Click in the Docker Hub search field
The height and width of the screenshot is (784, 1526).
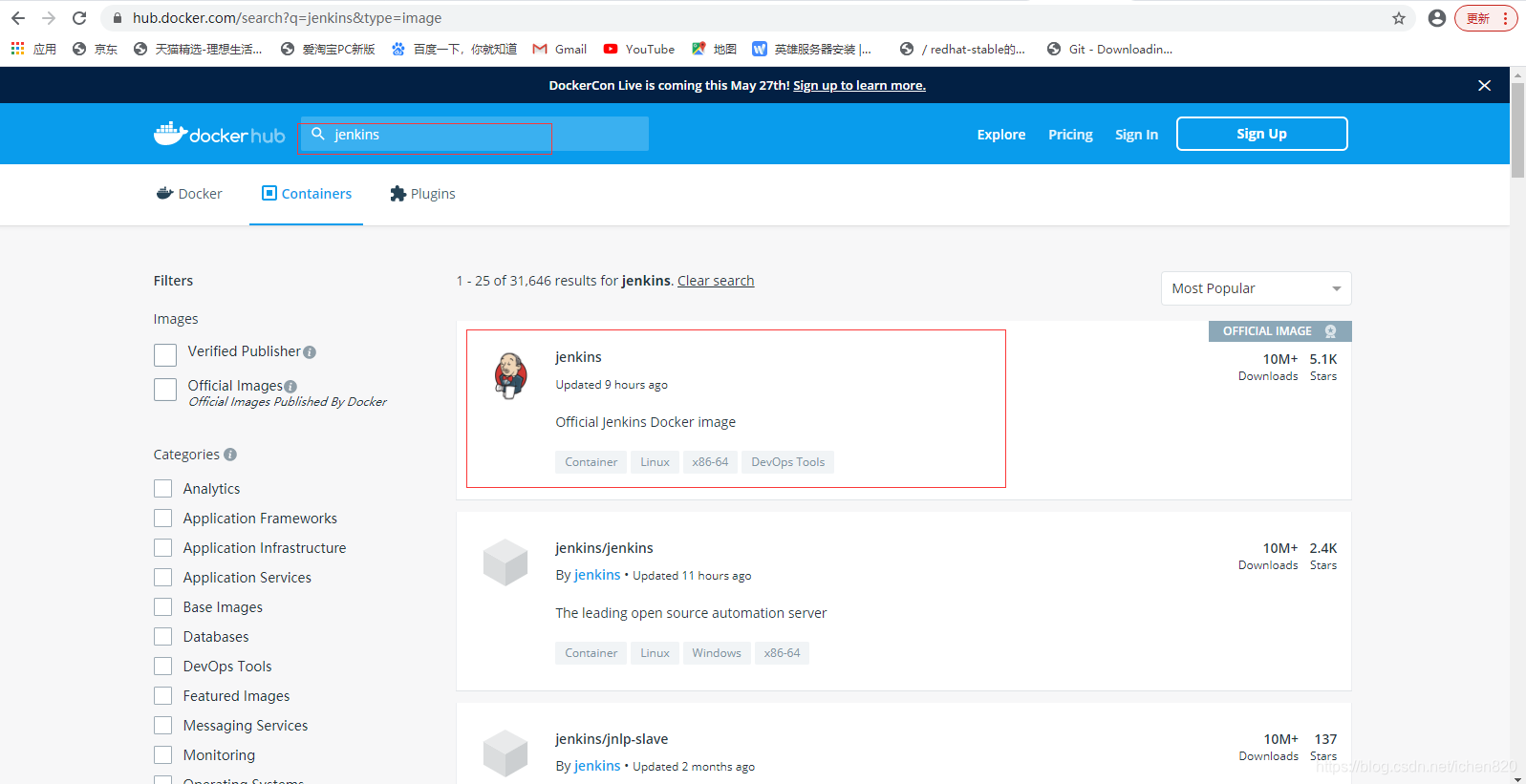(x=475, y=134)
